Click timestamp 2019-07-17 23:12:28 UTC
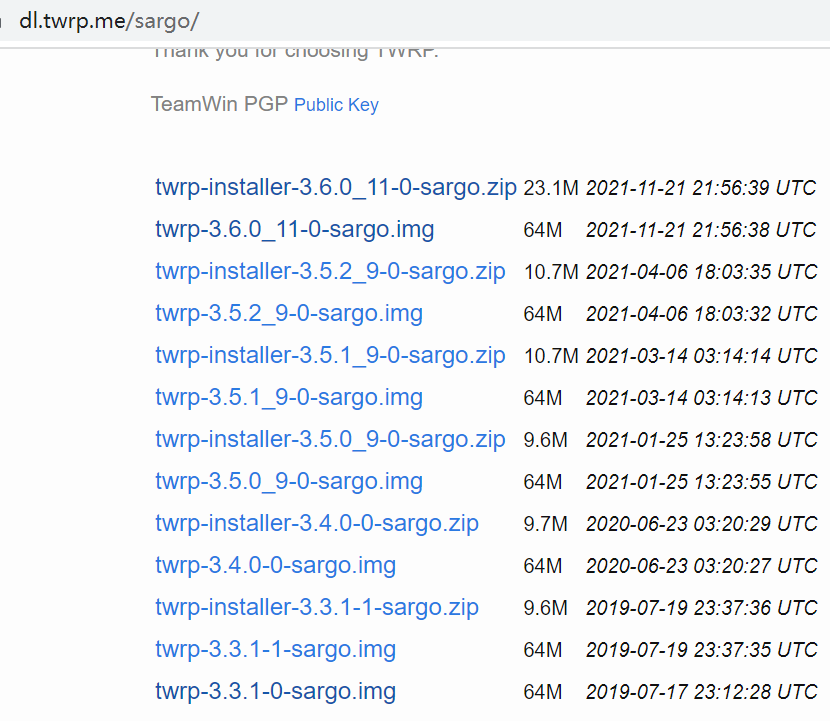830x721 pixels. click(701, 692)
